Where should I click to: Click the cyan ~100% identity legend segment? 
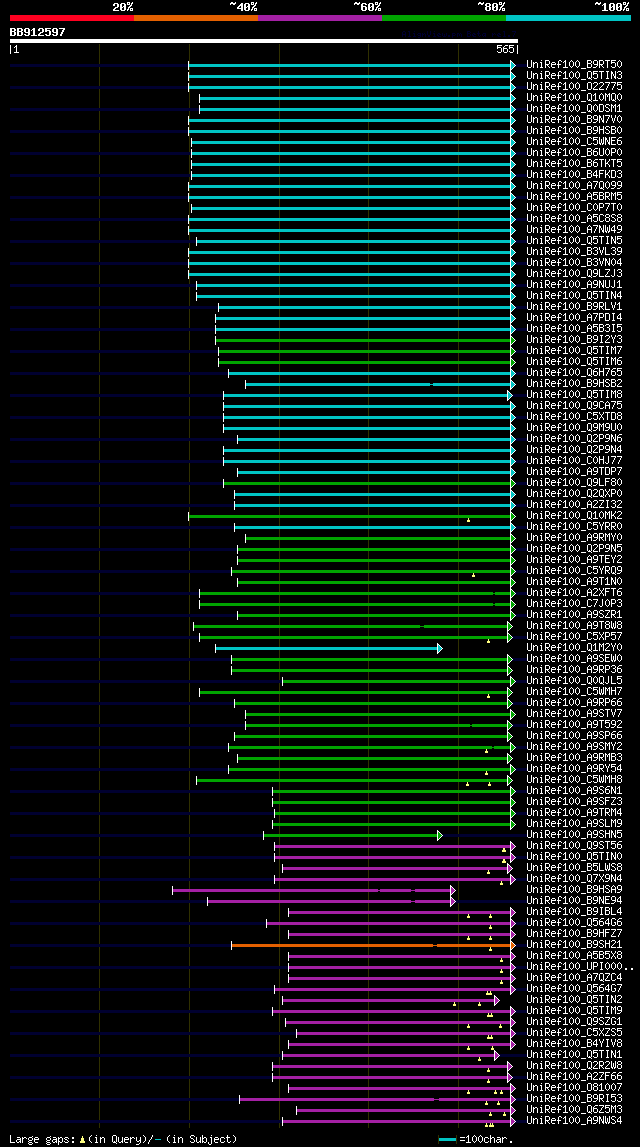point(568,18)
